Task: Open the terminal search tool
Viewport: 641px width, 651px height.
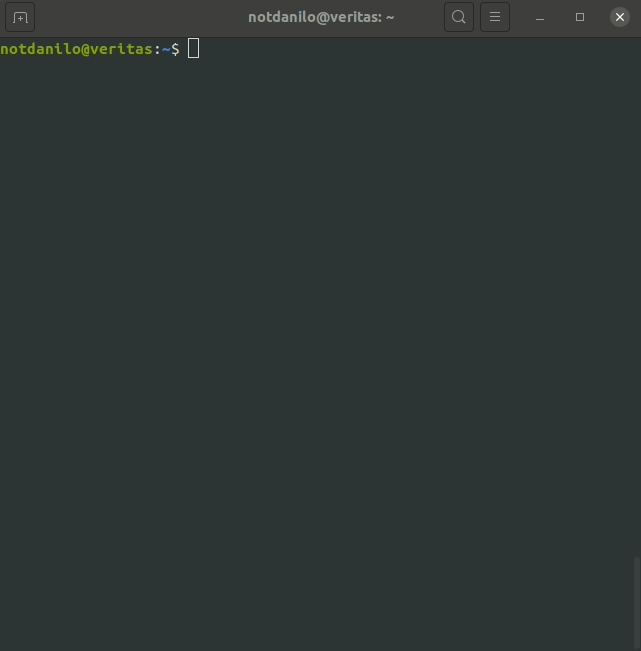Action: (x=459, y=17)
